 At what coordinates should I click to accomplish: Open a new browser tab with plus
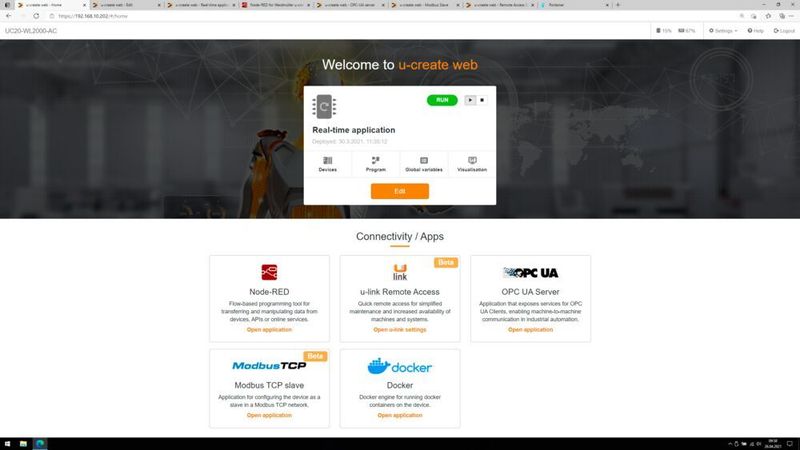(618, 5)
